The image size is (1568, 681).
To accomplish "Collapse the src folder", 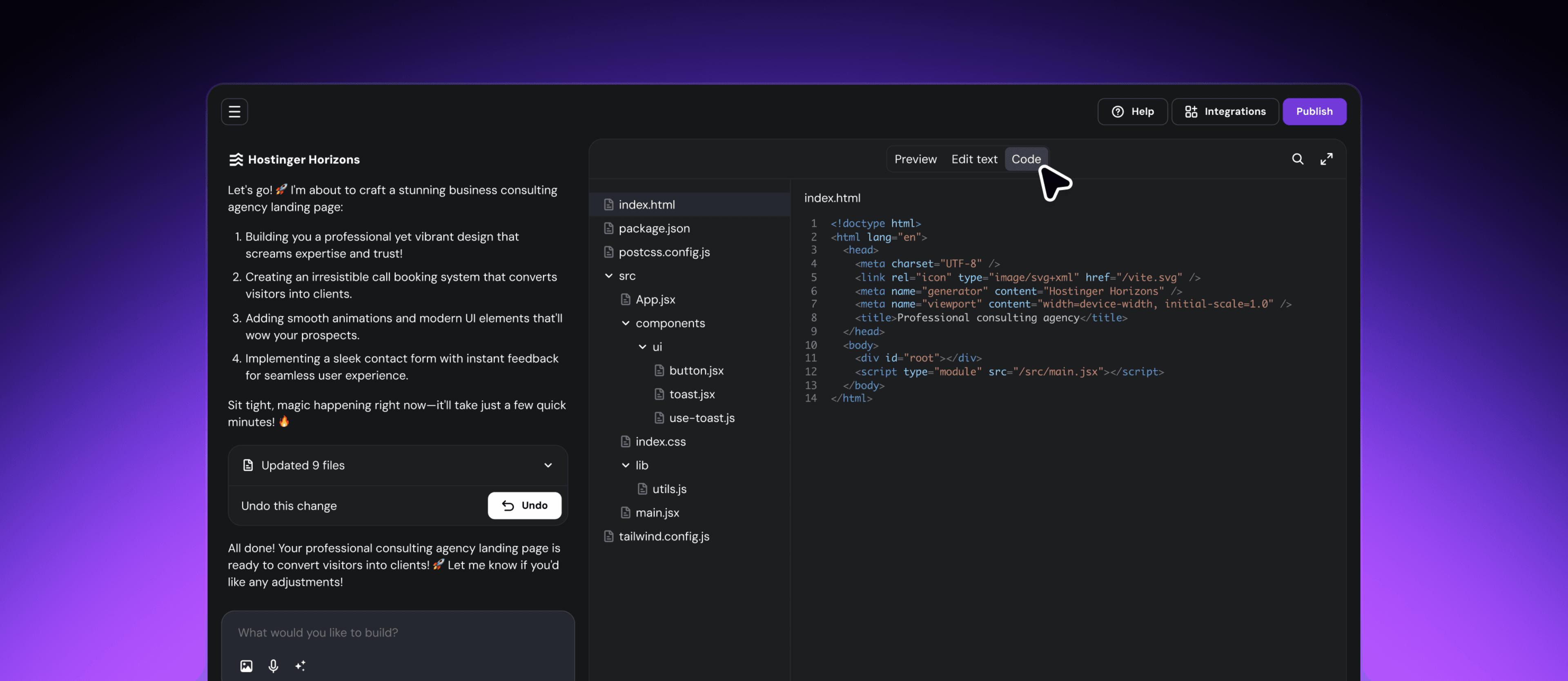I will [609, 275].
